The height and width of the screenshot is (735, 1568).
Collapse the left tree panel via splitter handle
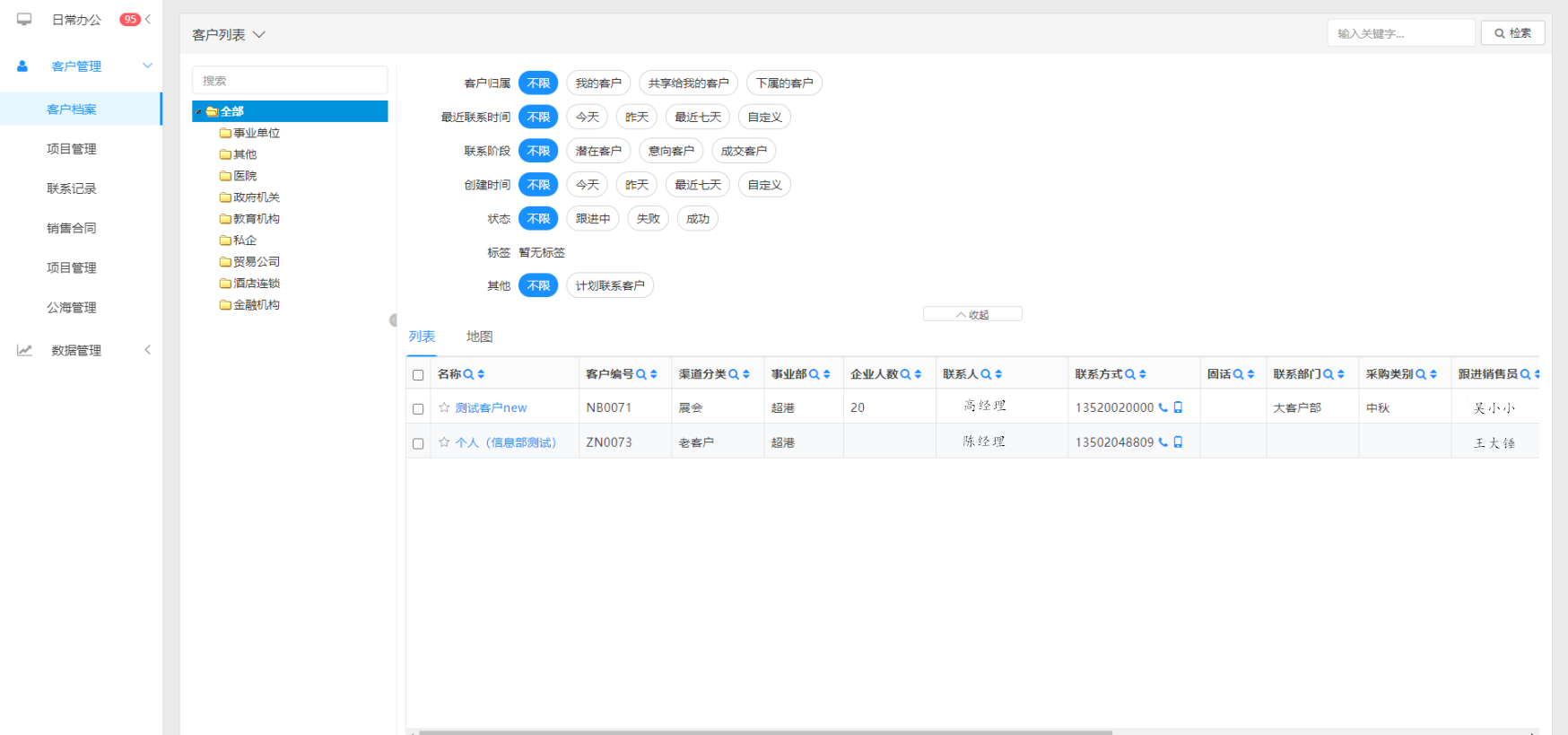click(393, 320)
